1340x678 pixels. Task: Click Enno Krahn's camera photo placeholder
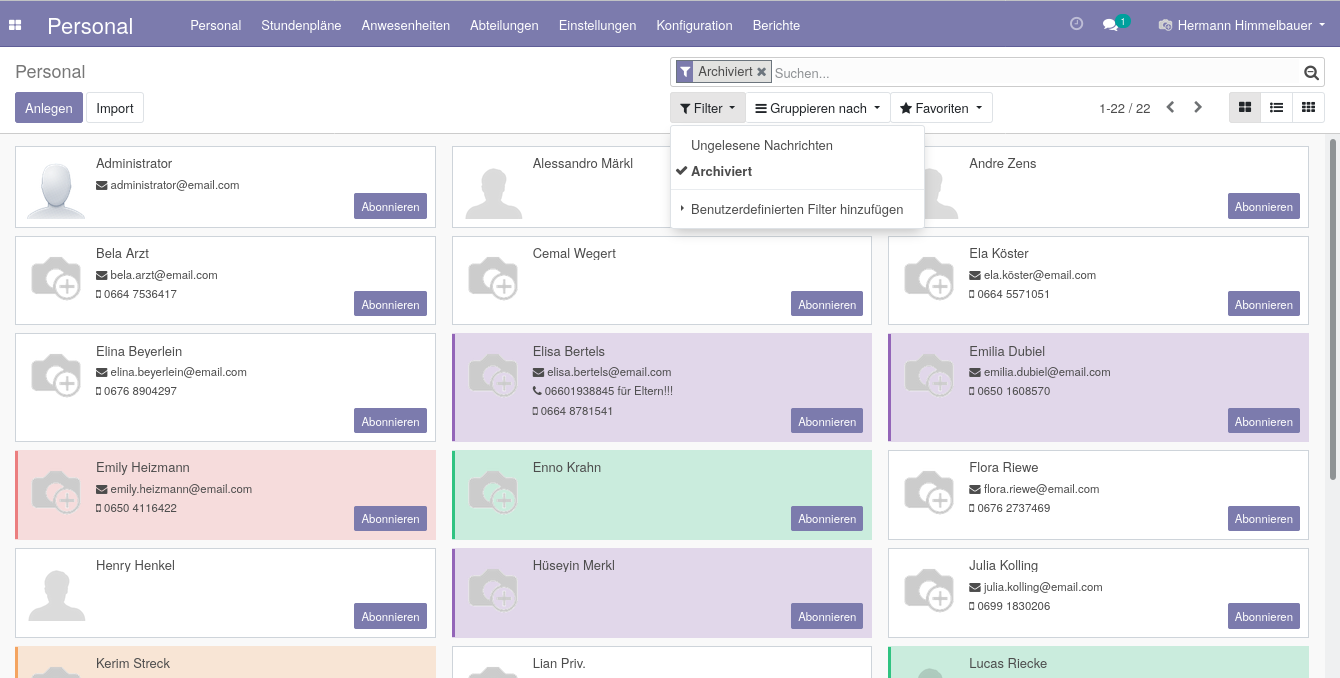pos(493,491)
